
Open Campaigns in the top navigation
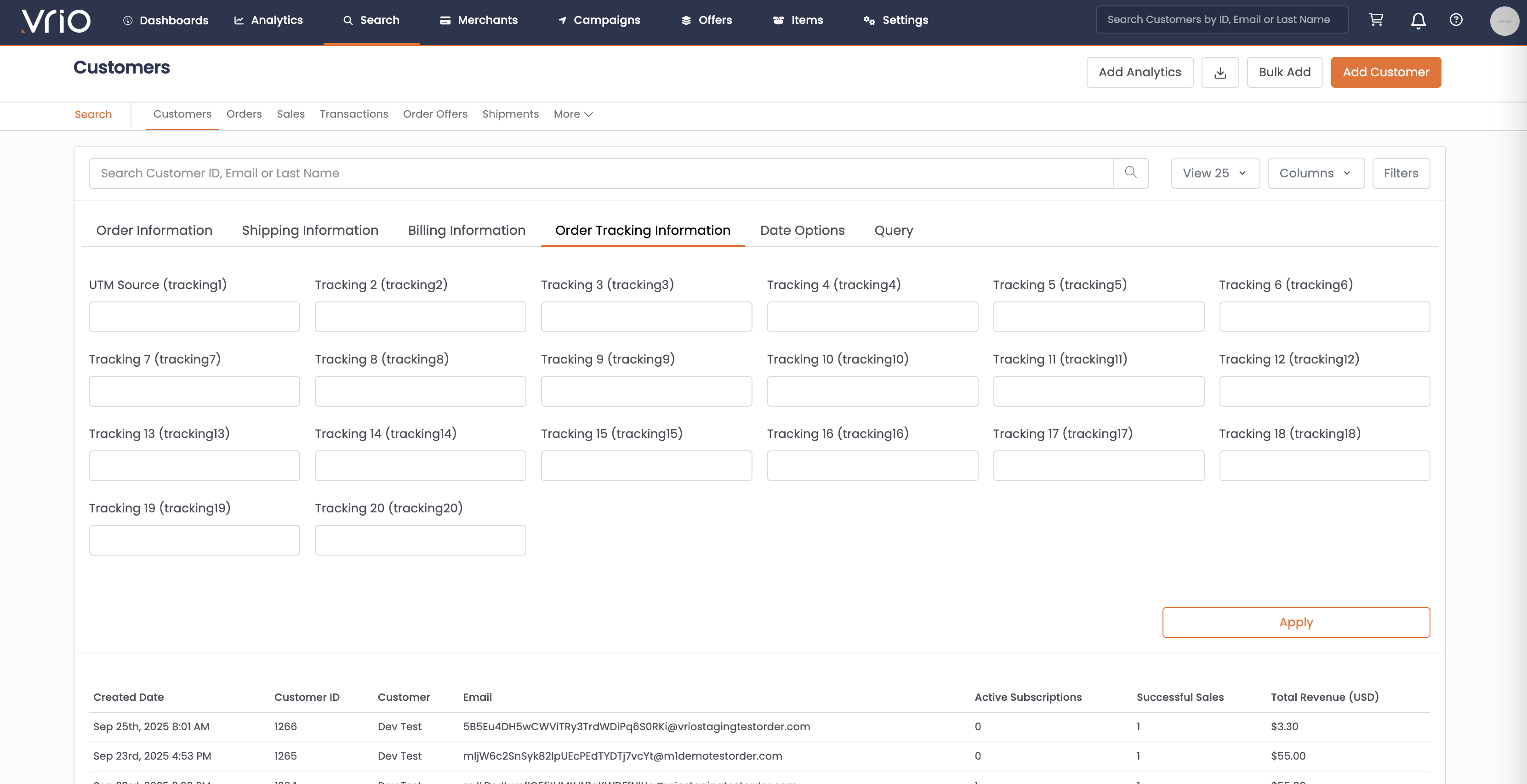click(x=598, y=20)
